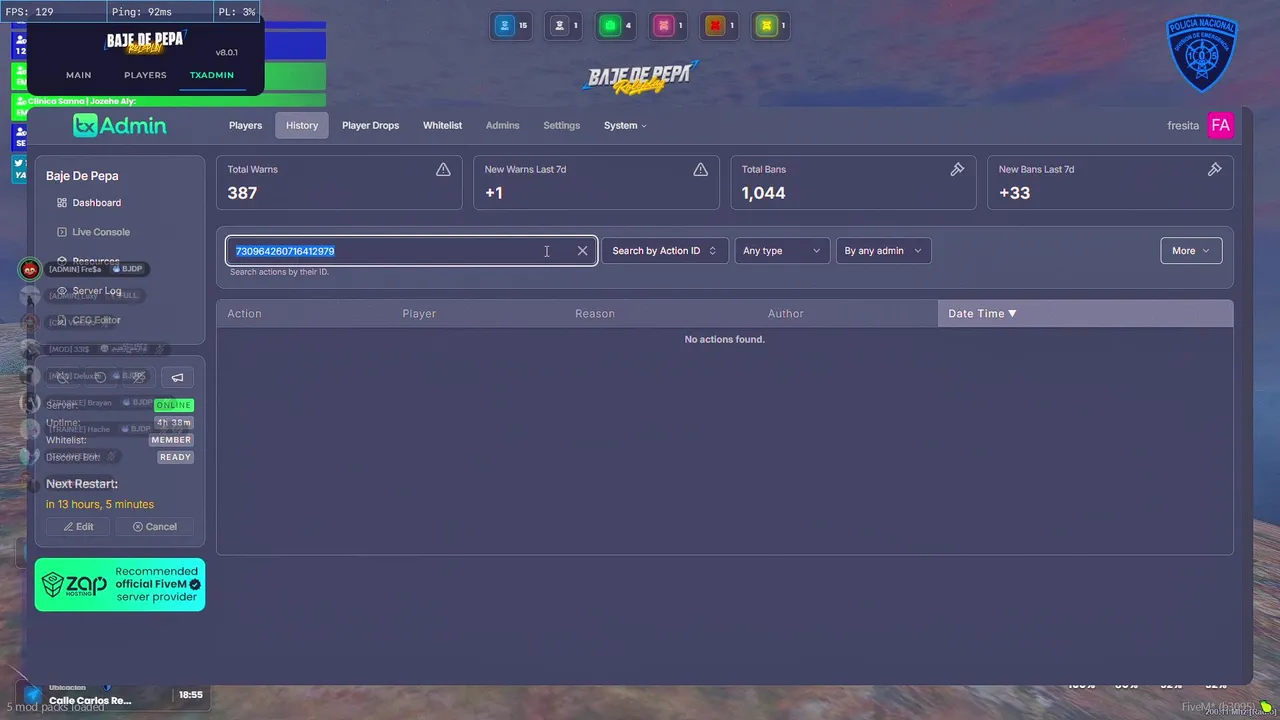Select TXADMIN in the overlay menu
1280x720 pixels.
click(212, 75)
